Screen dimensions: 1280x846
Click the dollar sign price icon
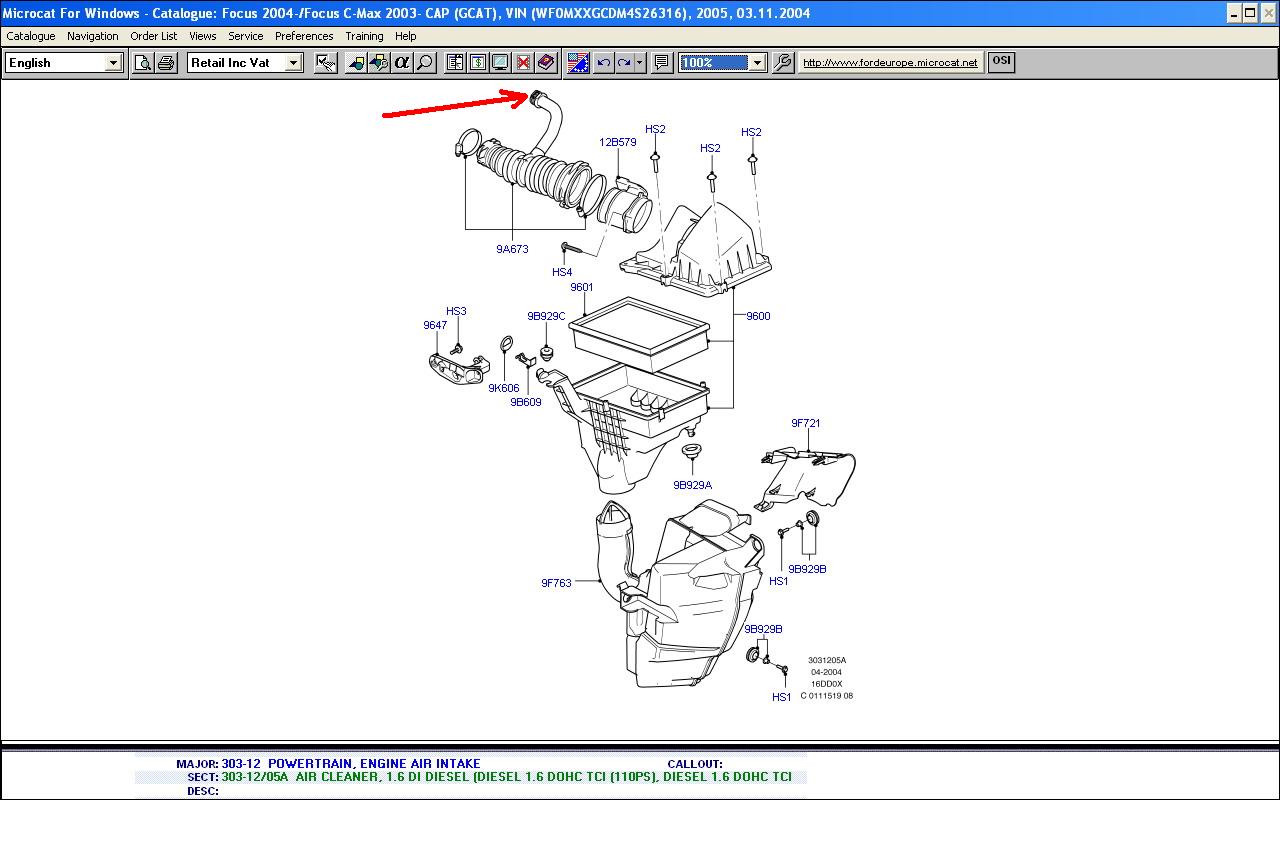pyautogui.click(x=478, y=63)
